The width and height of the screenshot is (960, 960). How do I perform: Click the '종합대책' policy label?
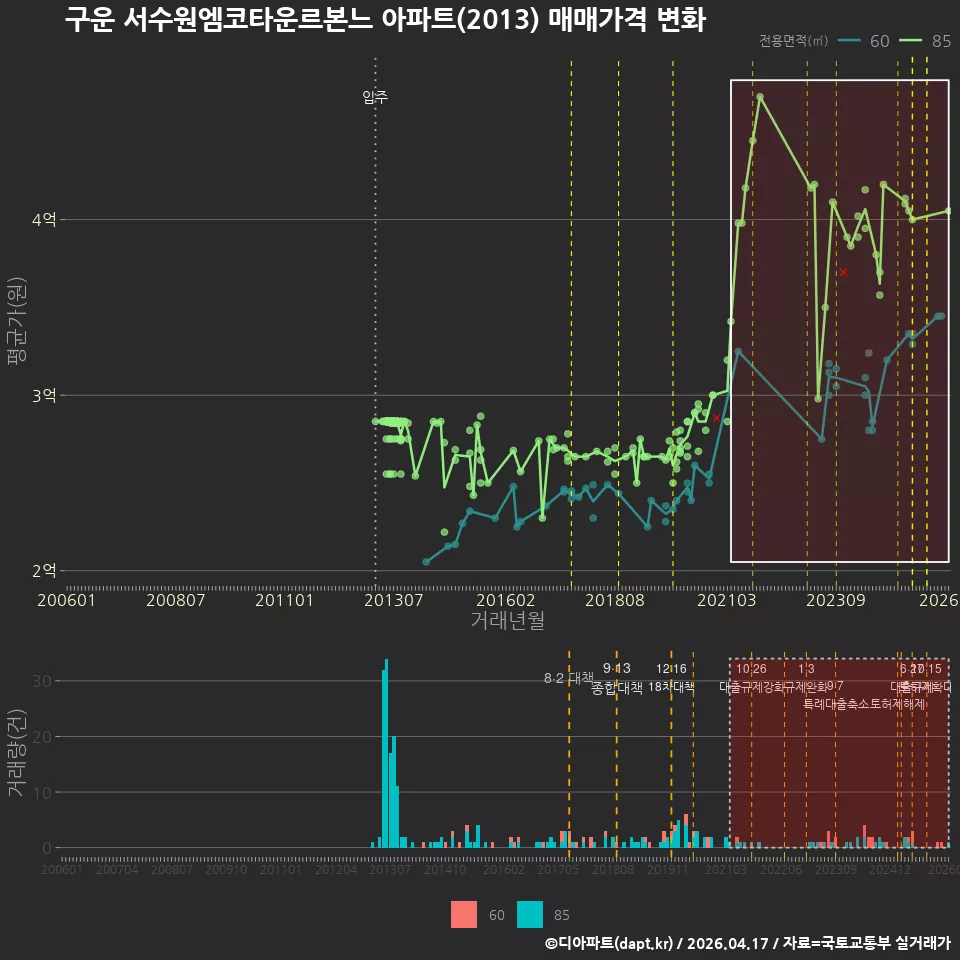(x=617, y=688)
